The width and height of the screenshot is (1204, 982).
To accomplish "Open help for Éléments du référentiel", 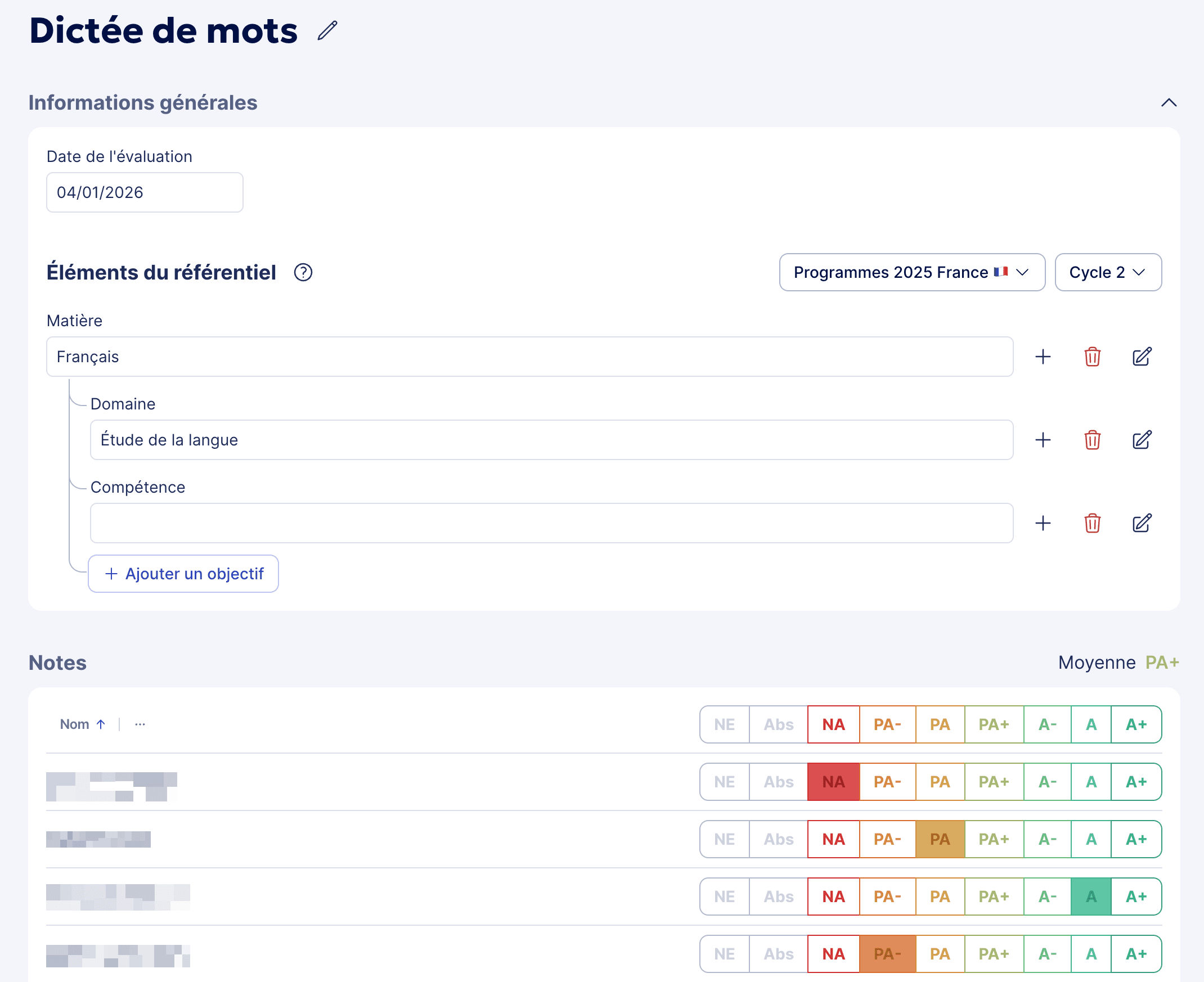I will pyautogui.click(x=303, y=273).
